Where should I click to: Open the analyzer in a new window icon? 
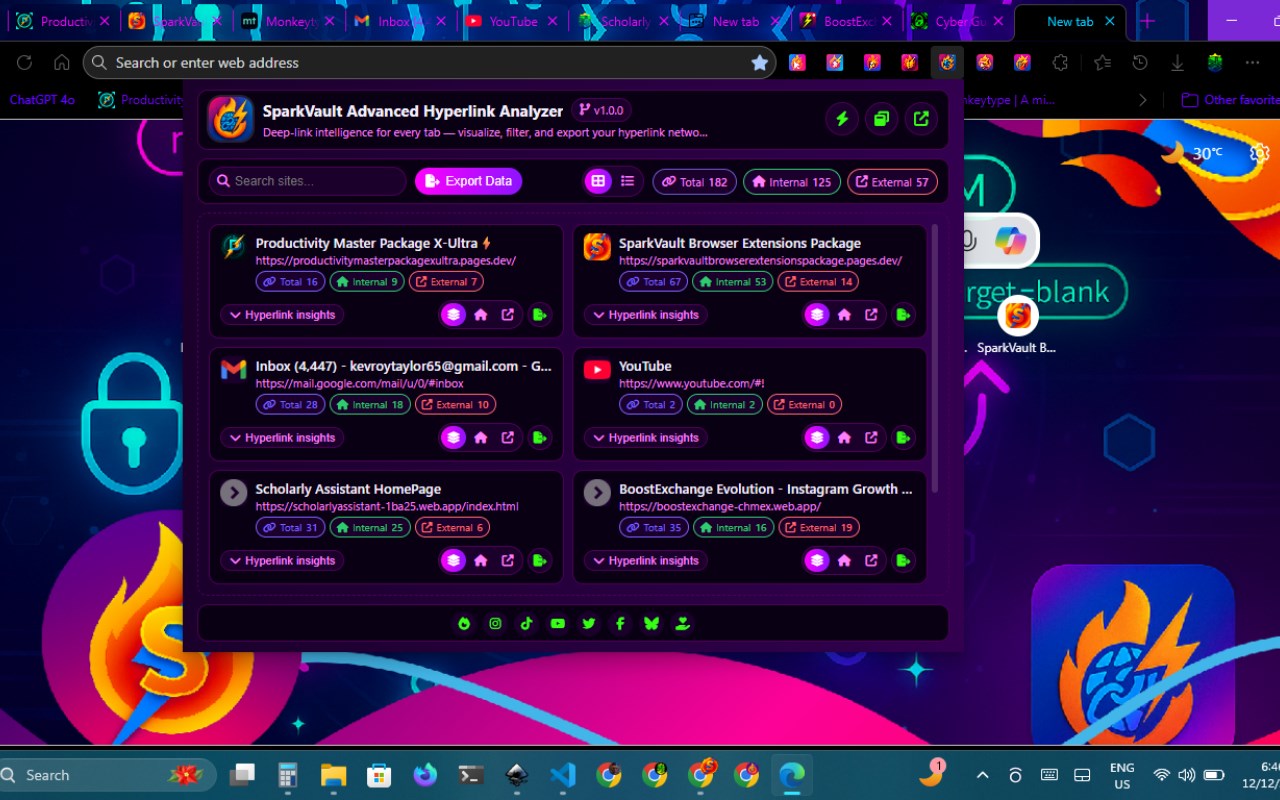[x=921, y=119]
